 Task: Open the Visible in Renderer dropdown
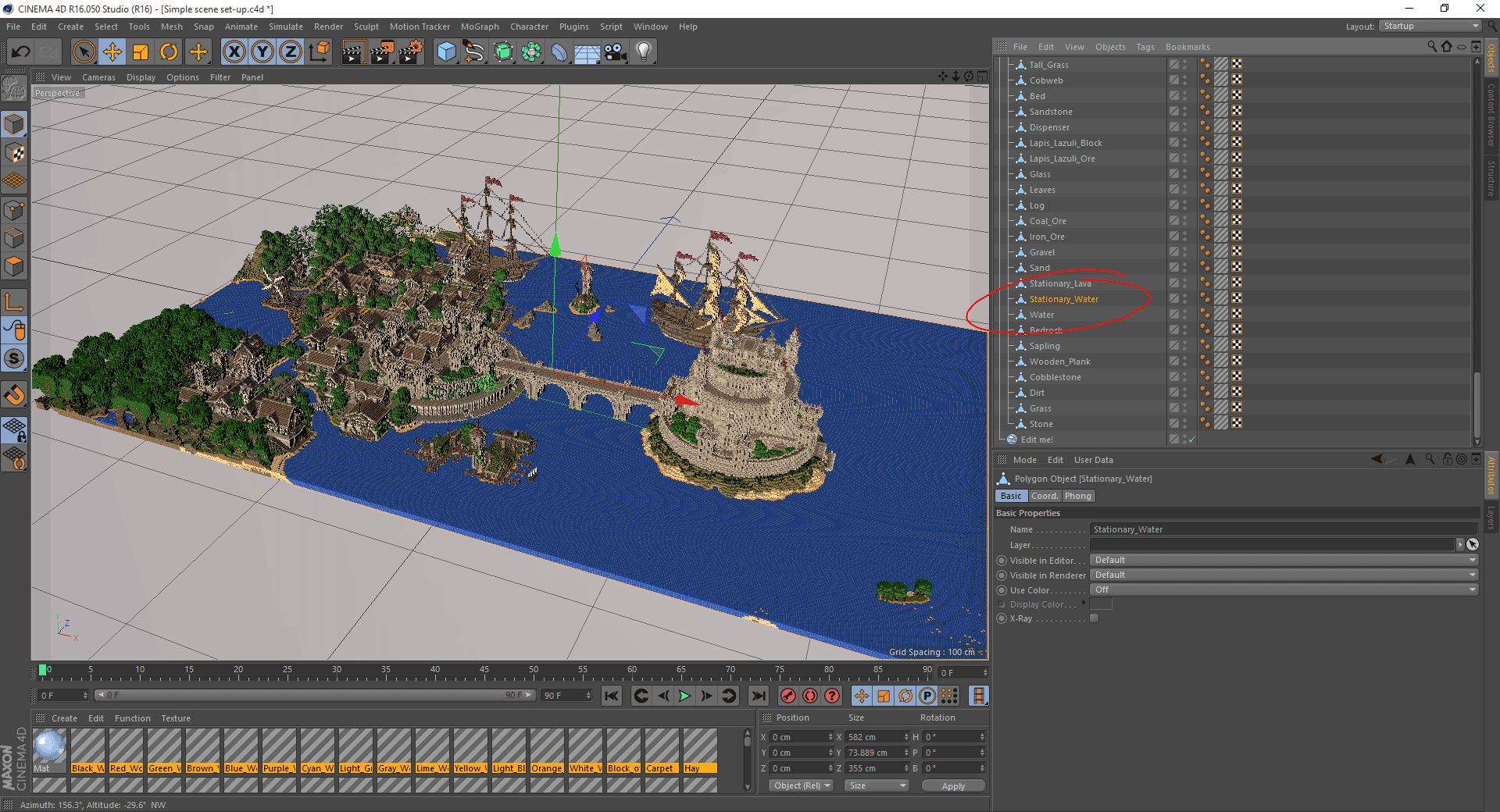pyautogui.click(x=1284, y=575)
